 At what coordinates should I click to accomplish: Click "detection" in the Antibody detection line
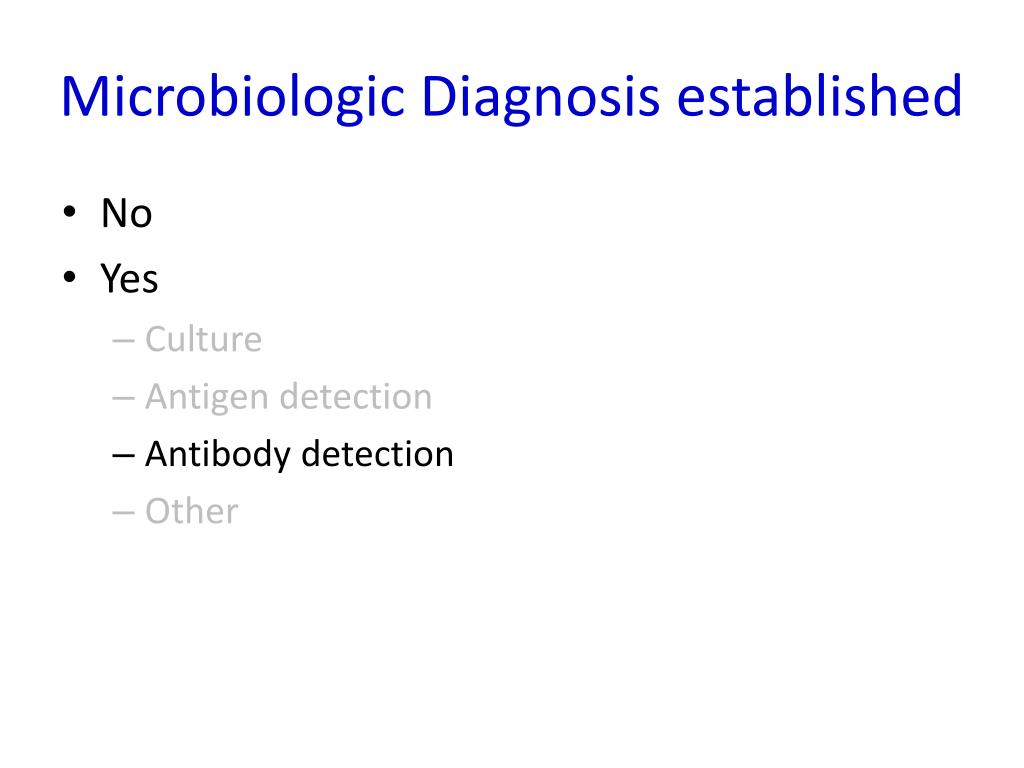[x=377, y=454]
